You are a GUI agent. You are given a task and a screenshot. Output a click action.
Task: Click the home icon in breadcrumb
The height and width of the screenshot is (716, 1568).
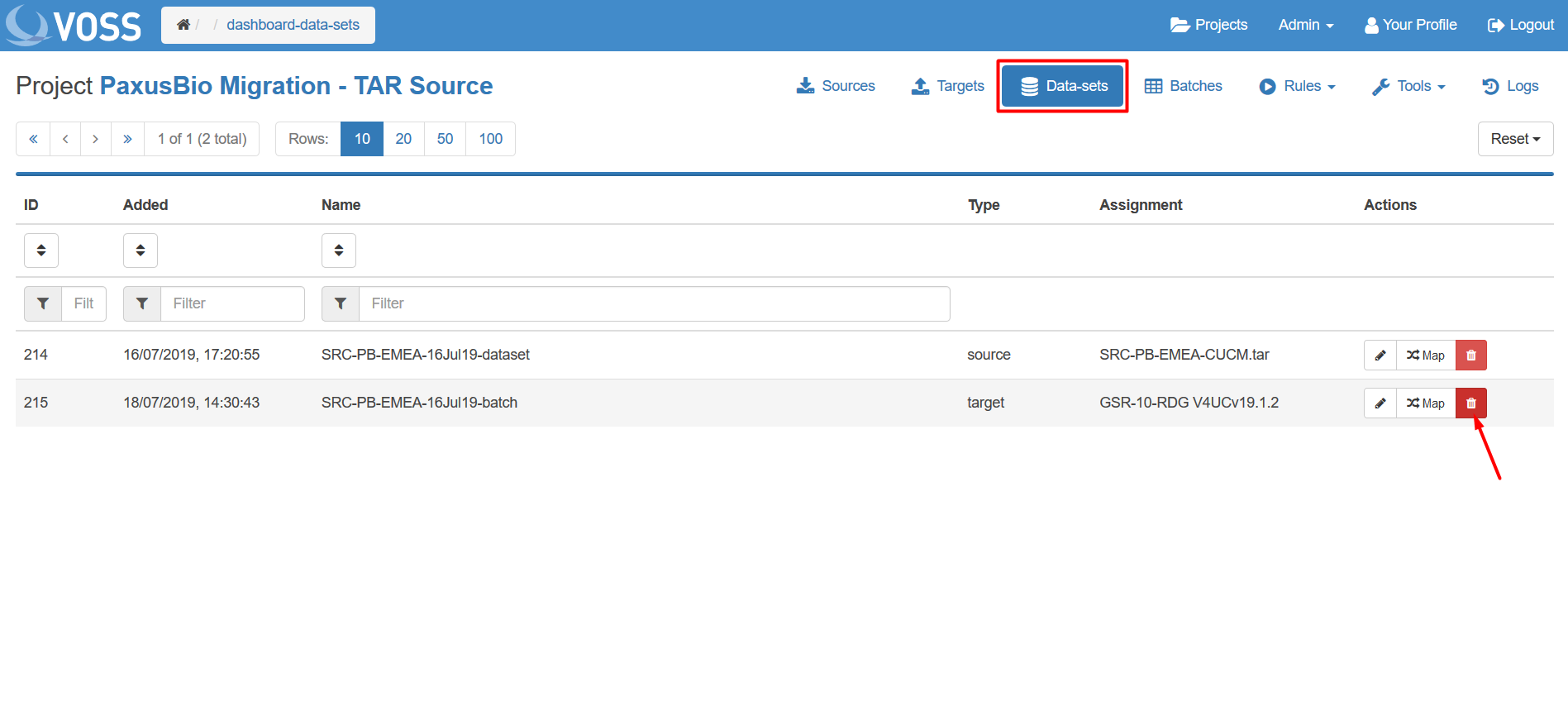pos(183,25)
